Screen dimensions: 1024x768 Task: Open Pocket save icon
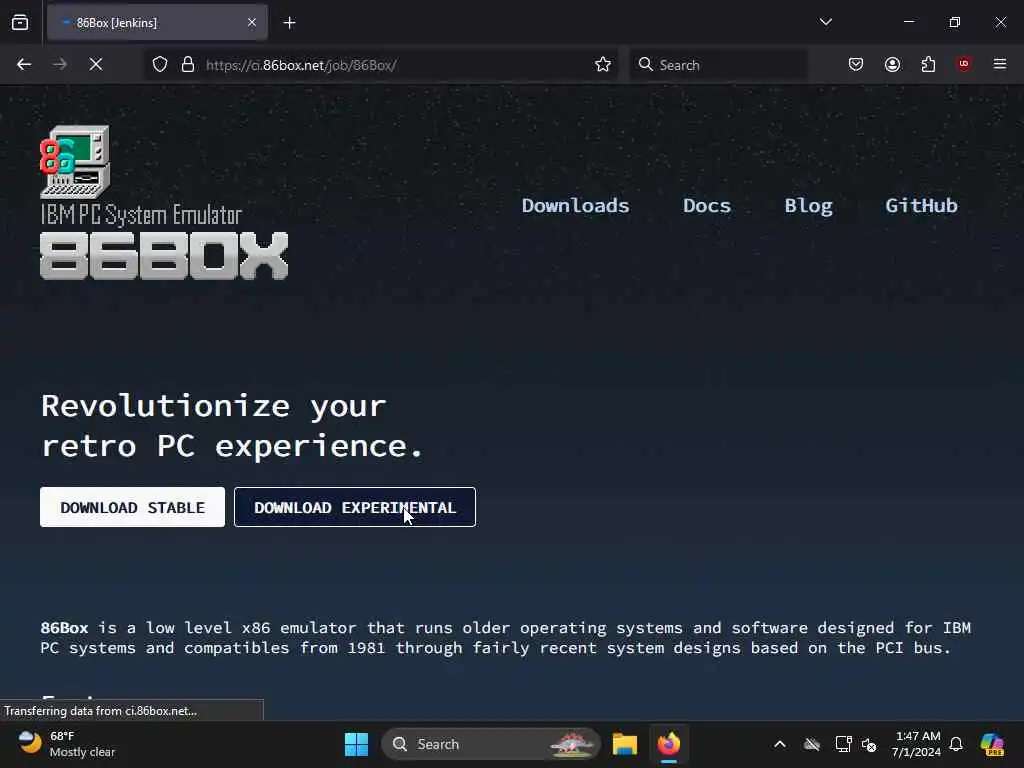click(x=856, y=65)
